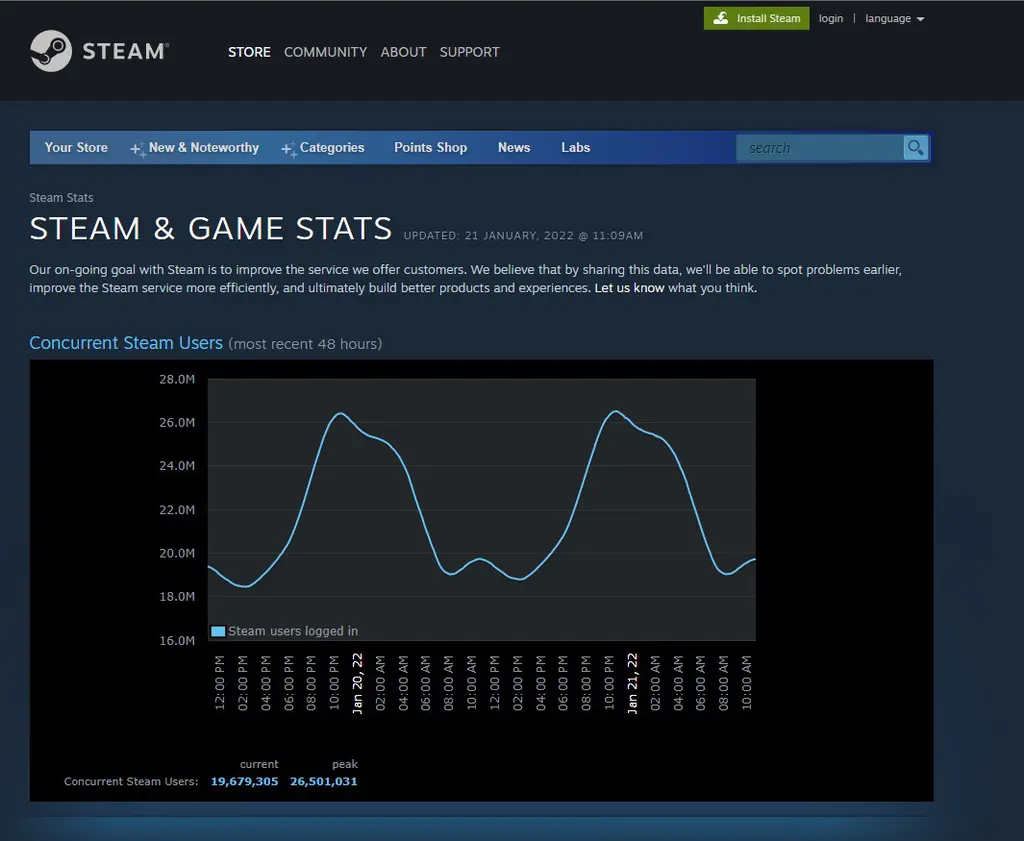
Task: Click the updated date text
Action: click(x=523, y=236)
